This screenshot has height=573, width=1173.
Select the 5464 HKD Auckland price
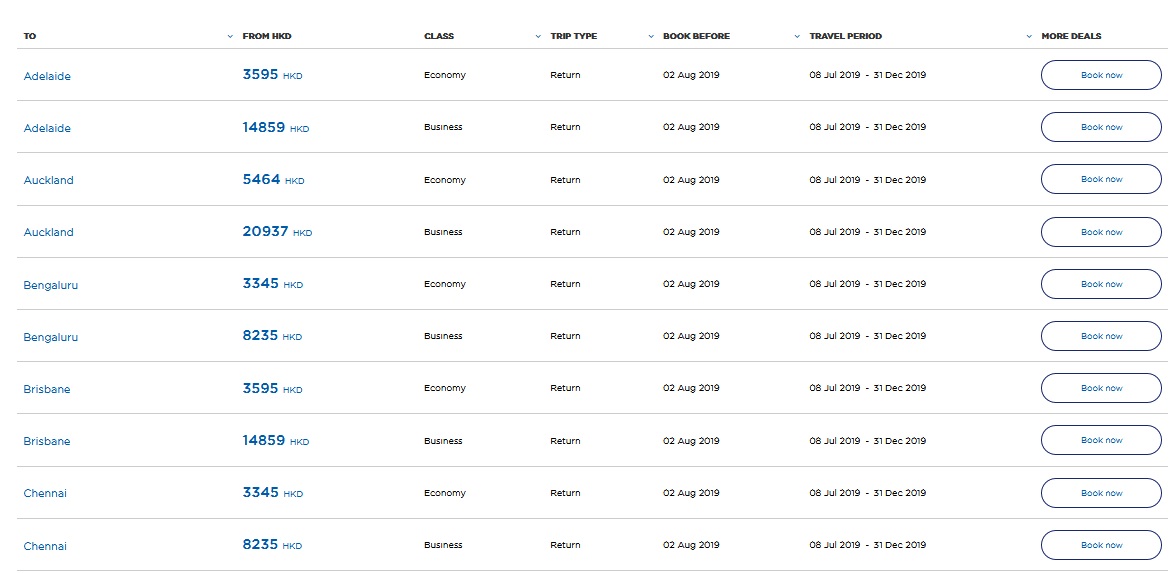(273, 180)
